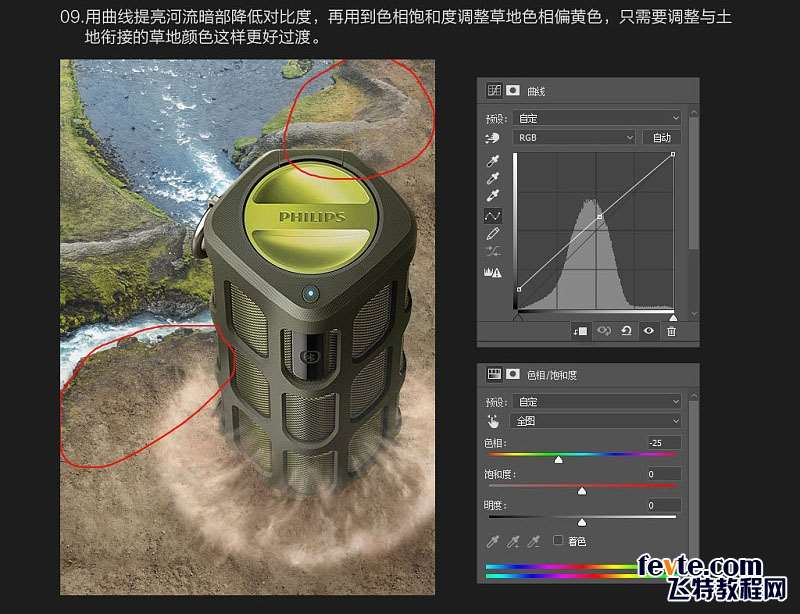Pick the white point eyedropper in Curves
This screenshot has width=800, height=614.
coord(492,196)
